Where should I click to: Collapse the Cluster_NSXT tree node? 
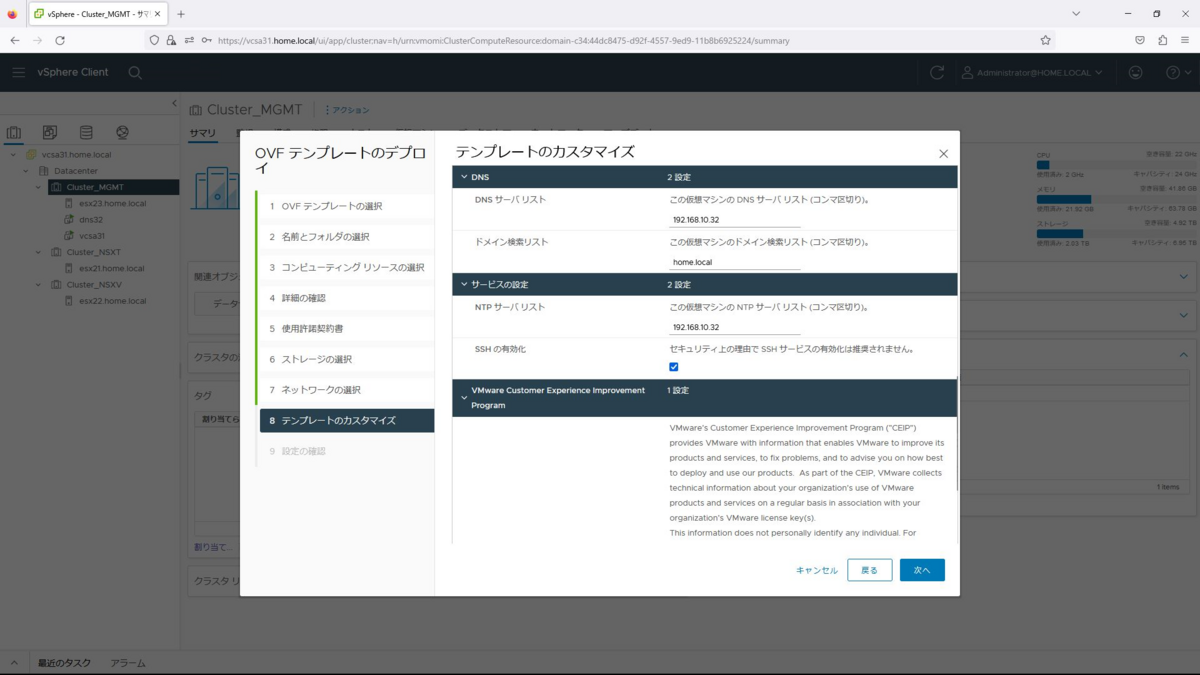(39, 252)
